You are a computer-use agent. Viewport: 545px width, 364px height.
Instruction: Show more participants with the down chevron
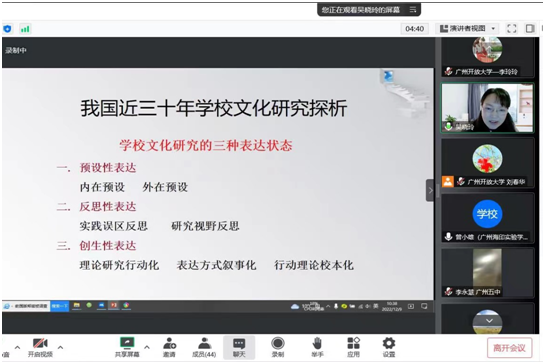point(489,321)
